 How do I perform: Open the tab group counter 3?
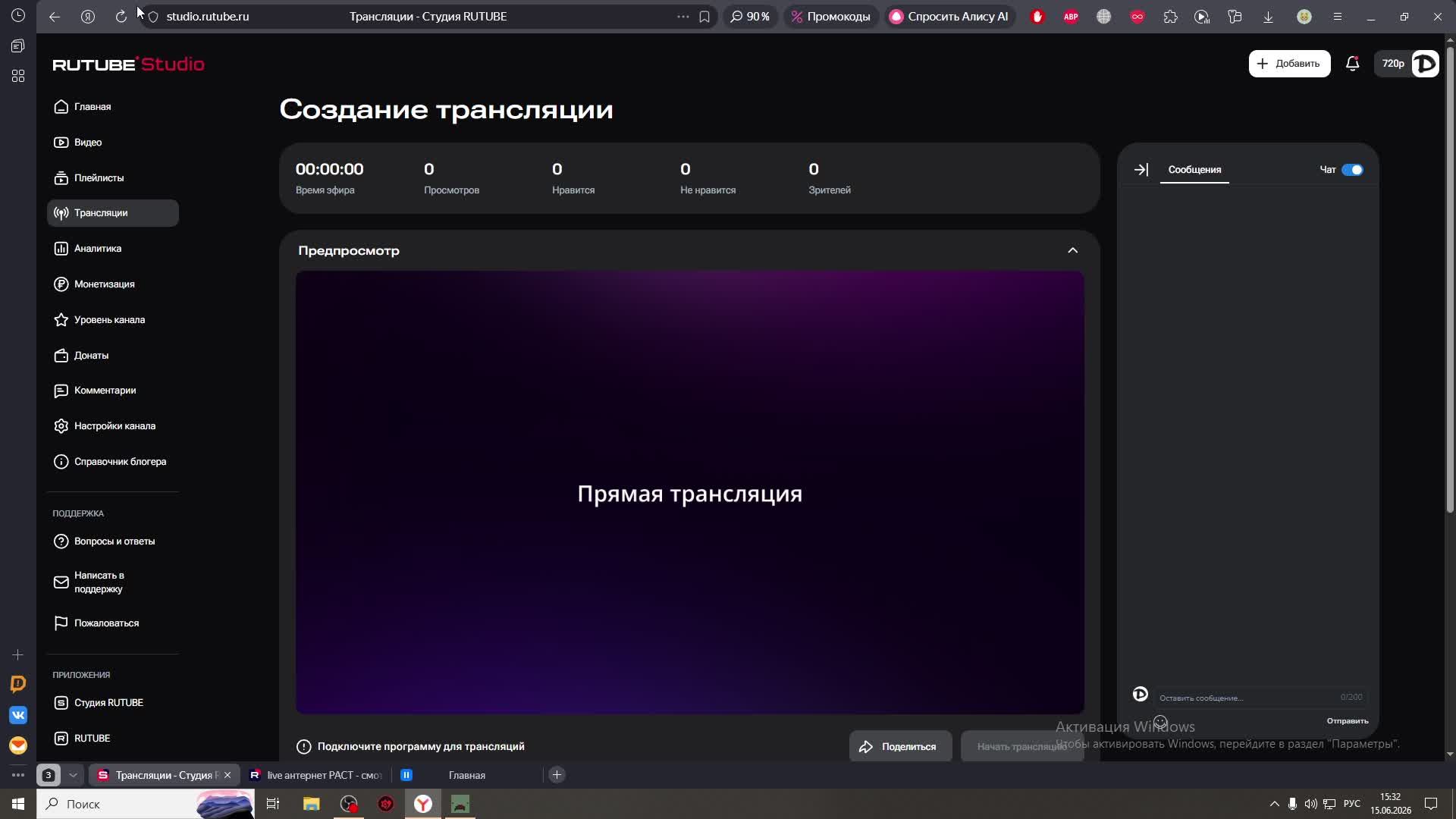pos(49,775)
